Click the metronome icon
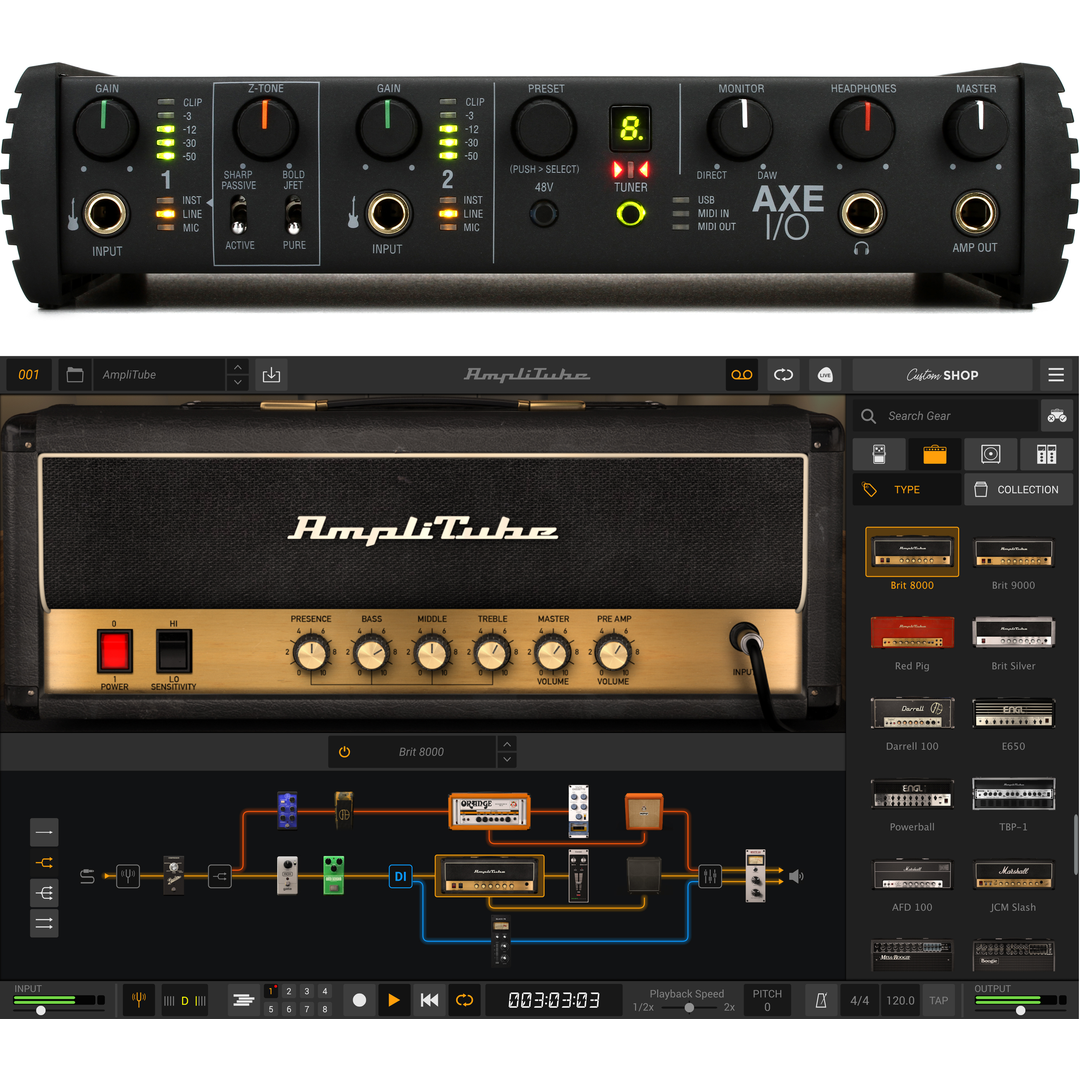Image resolution: width=1080 pixels, height=1080 pixels. point(820,1000)
